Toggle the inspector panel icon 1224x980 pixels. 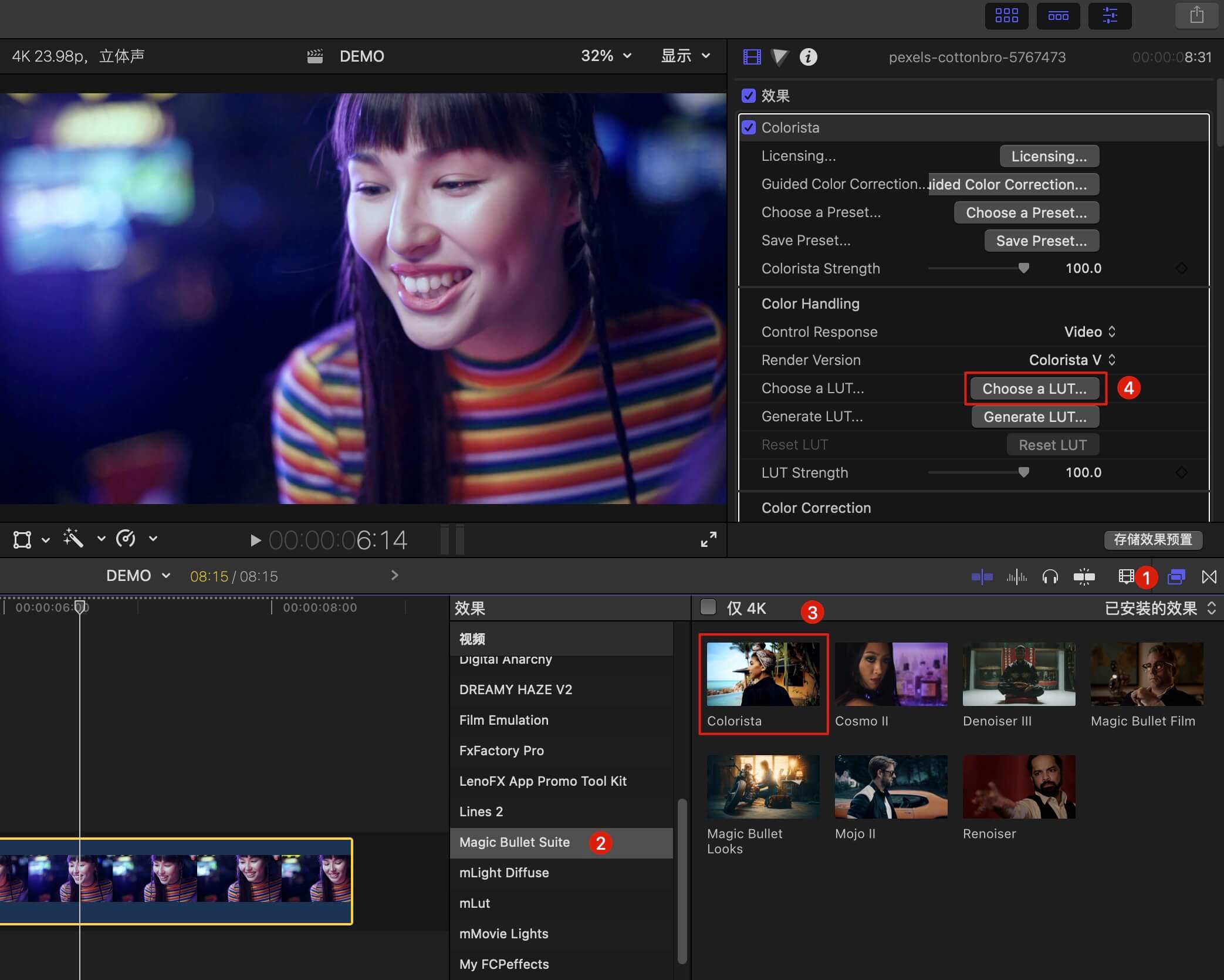[1110, 16]
